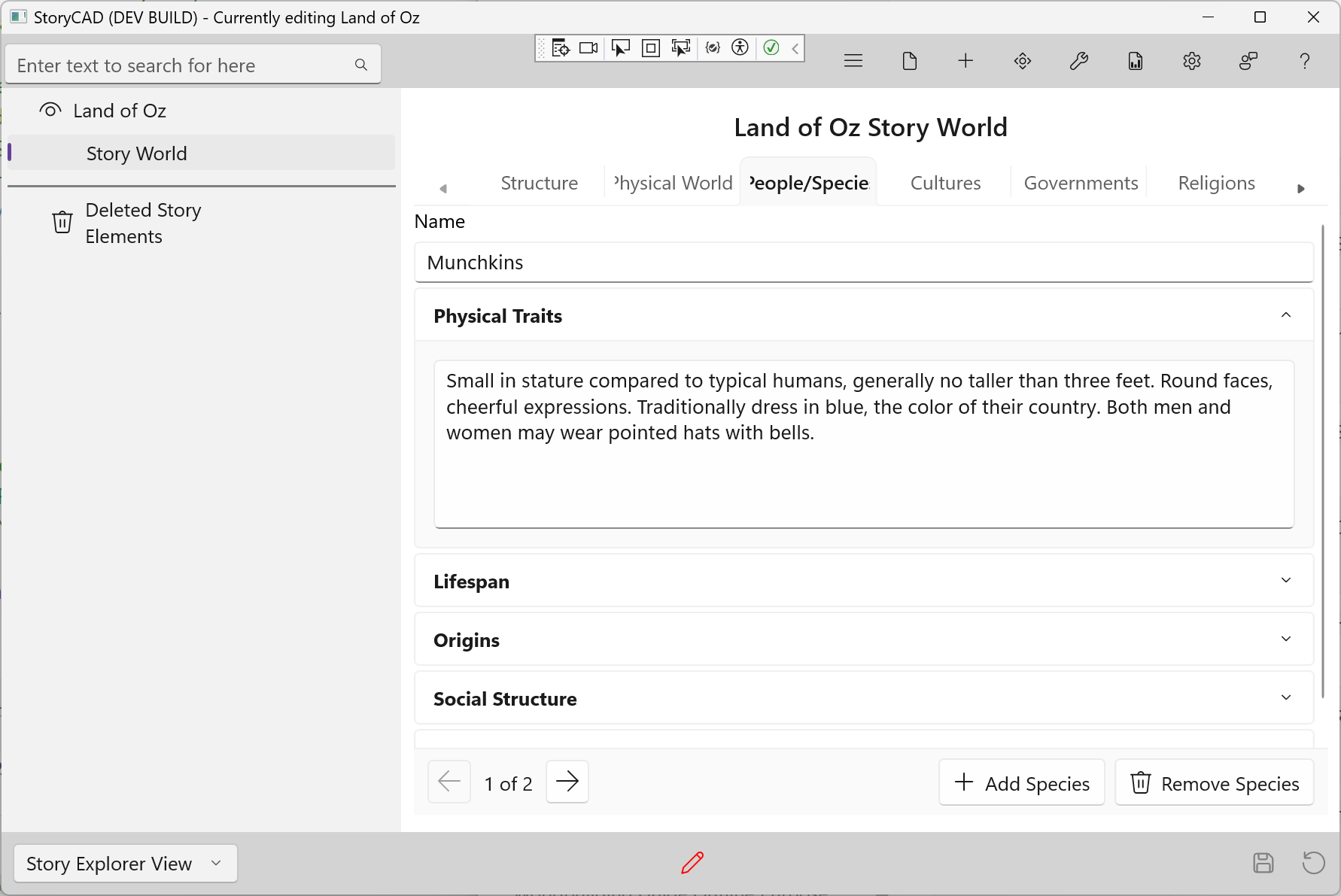Click the file document icon
This screenshot has height=896, width=1341.
[909, 61]
